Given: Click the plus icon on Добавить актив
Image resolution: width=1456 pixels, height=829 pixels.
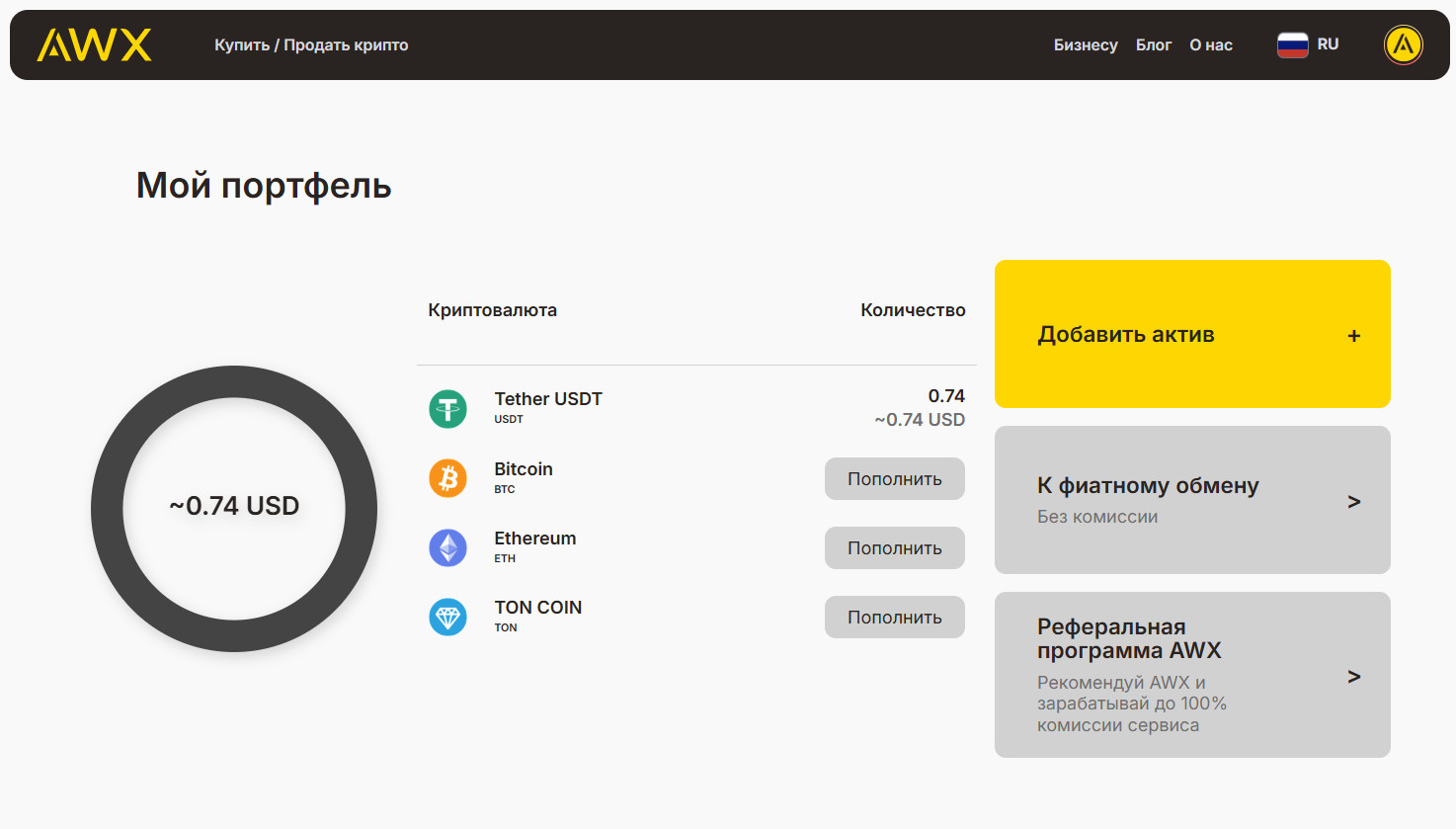Looking at the screenshot, I should click(1353, 336).
